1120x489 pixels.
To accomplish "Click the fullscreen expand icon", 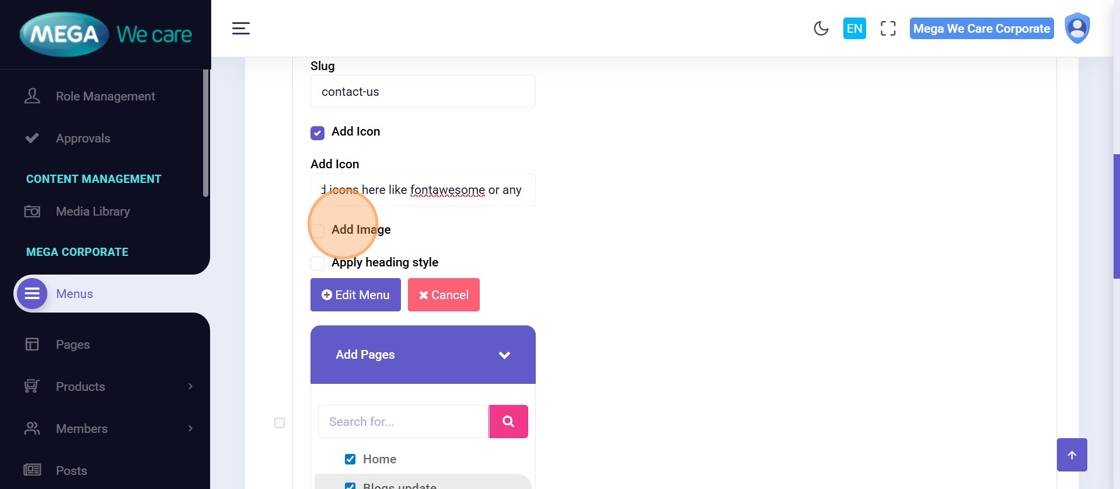I will coord(888,29).
